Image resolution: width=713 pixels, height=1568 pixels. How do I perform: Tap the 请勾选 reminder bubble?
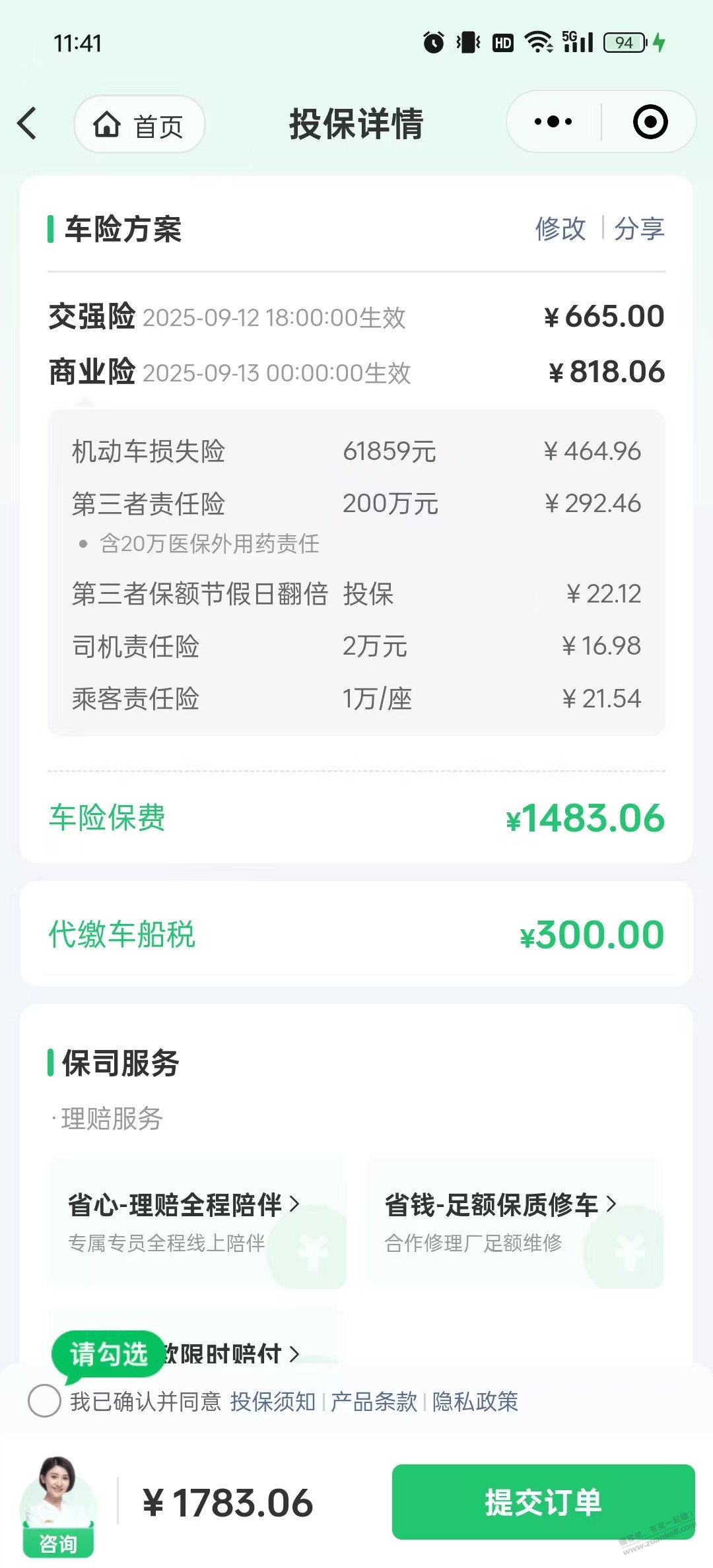tap(108, 1355)
